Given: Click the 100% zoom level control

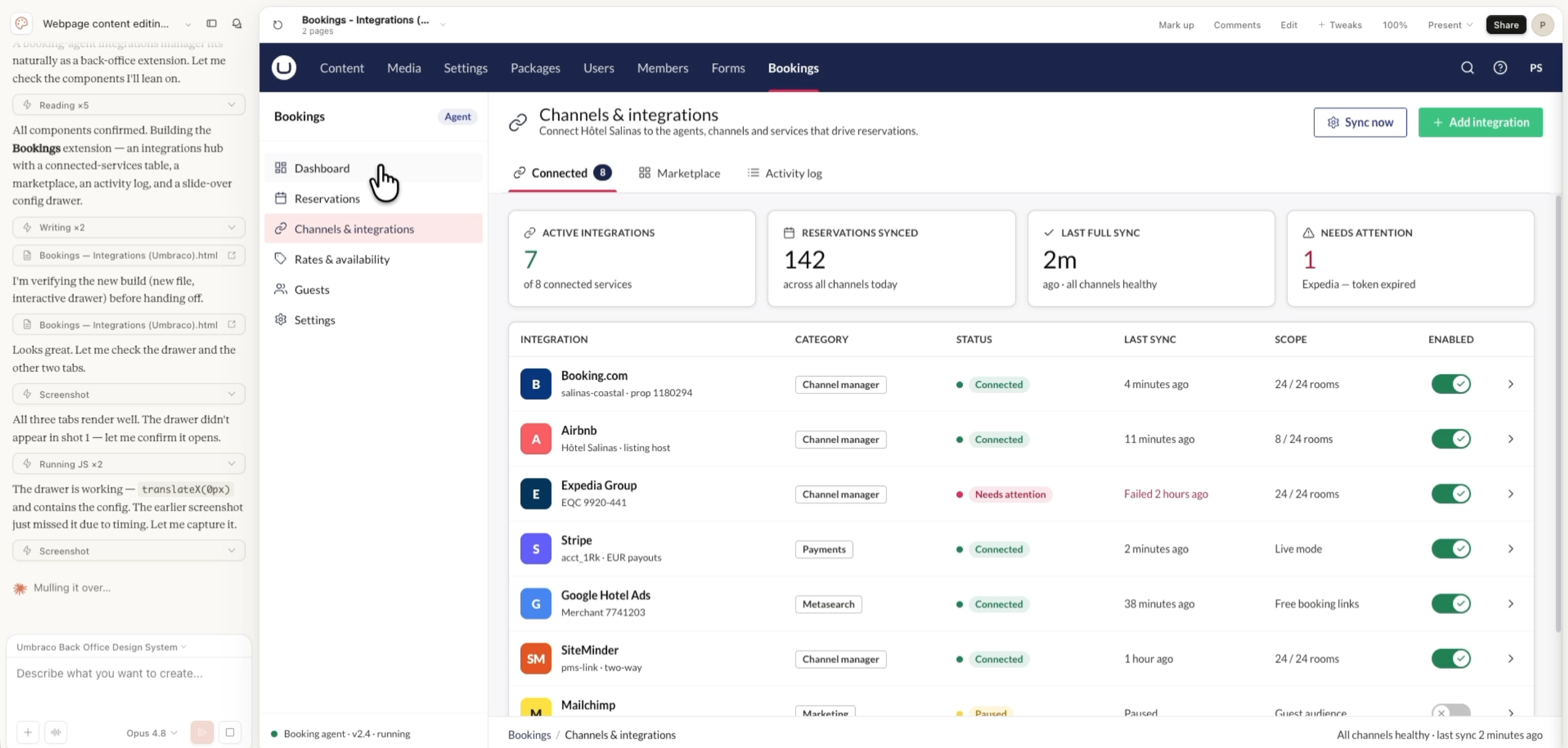Looking at the screenshot, I should (x=1394, y=25).
